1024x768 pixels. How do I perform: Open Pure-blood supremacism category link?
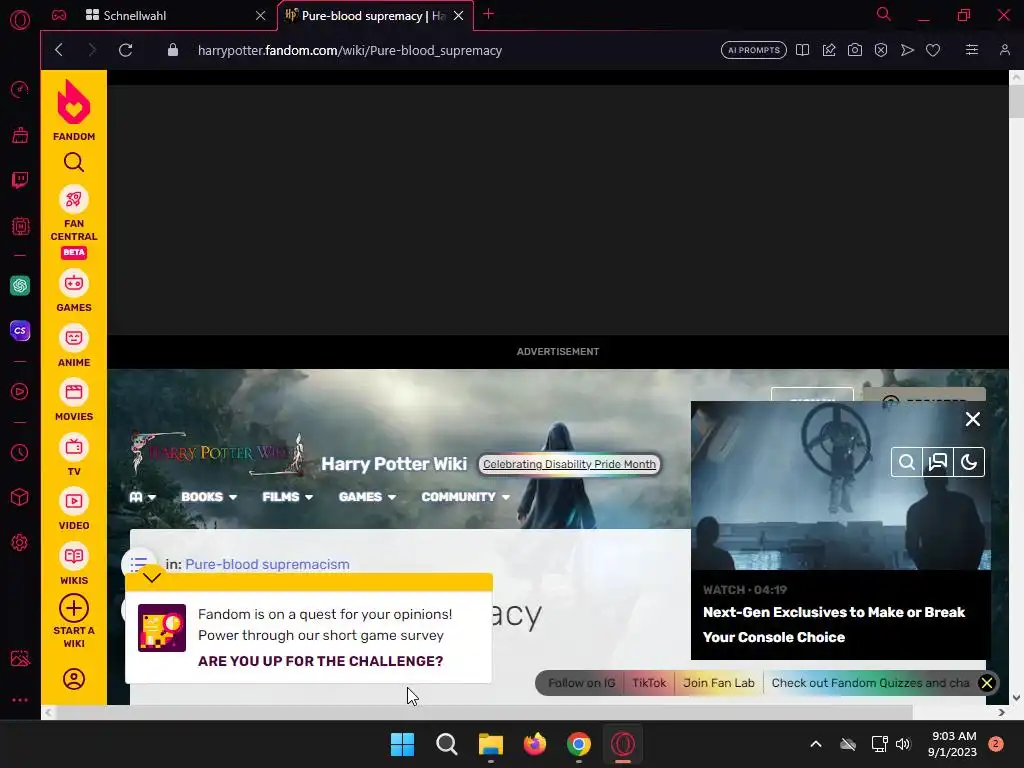267,564
